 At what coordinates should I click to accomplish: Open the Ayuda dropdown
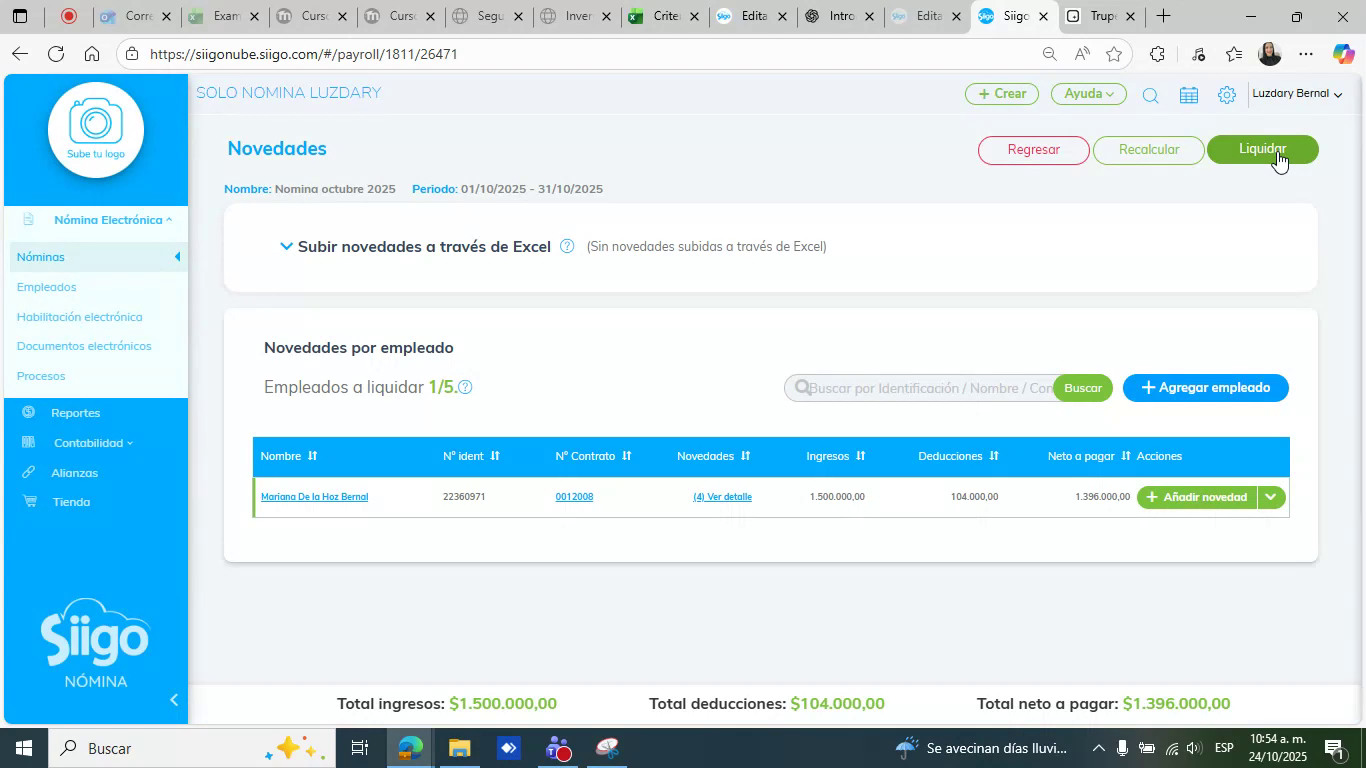[1088, 94]
